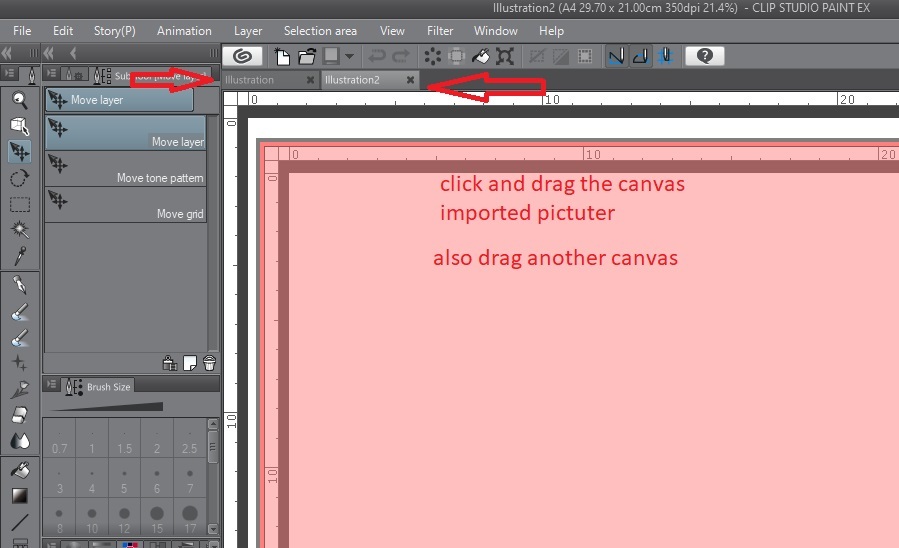
Task: Select the Rectangle marquee selection tool
Action: coord(19,204)
